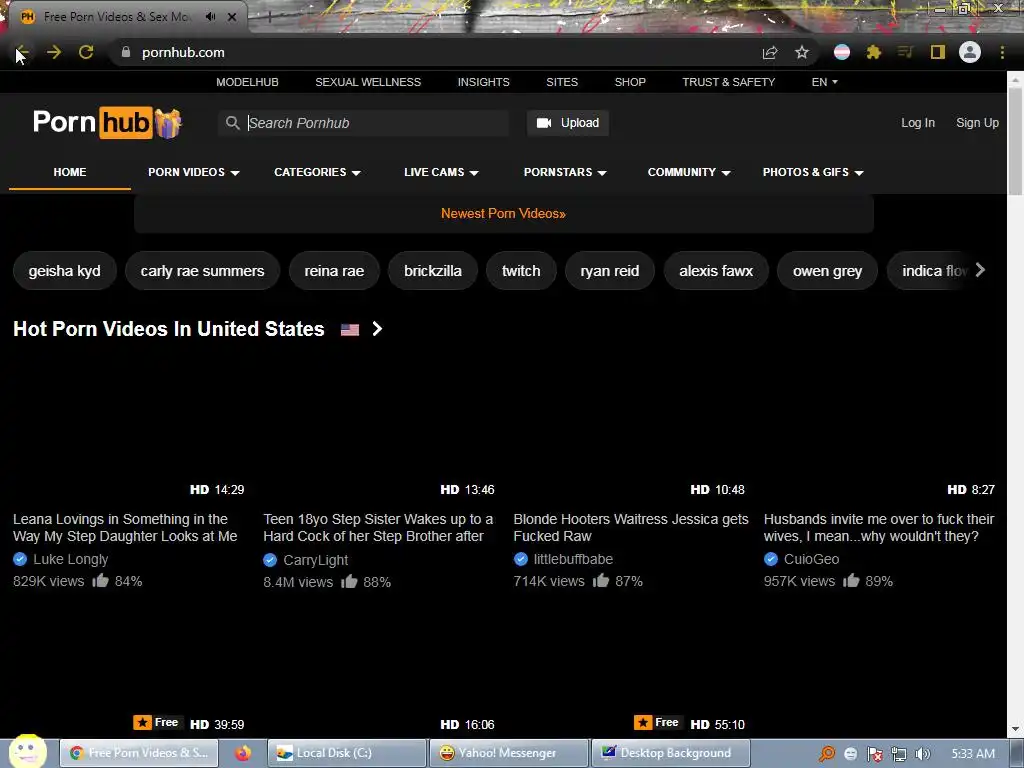Open the media controls icon in the toolbar
Viewport: 1024px width, 768px height.
(905, 52)
